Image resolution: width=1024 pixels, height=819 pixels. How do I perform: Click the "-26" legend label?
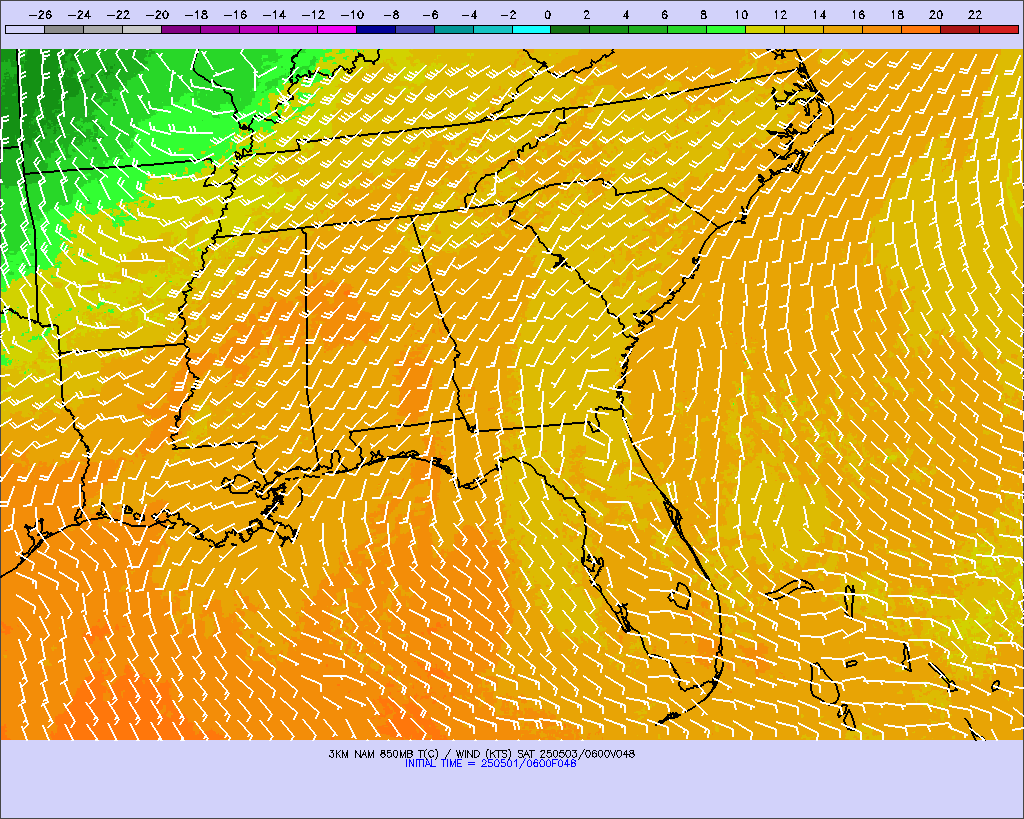click(x=40, y=14)
